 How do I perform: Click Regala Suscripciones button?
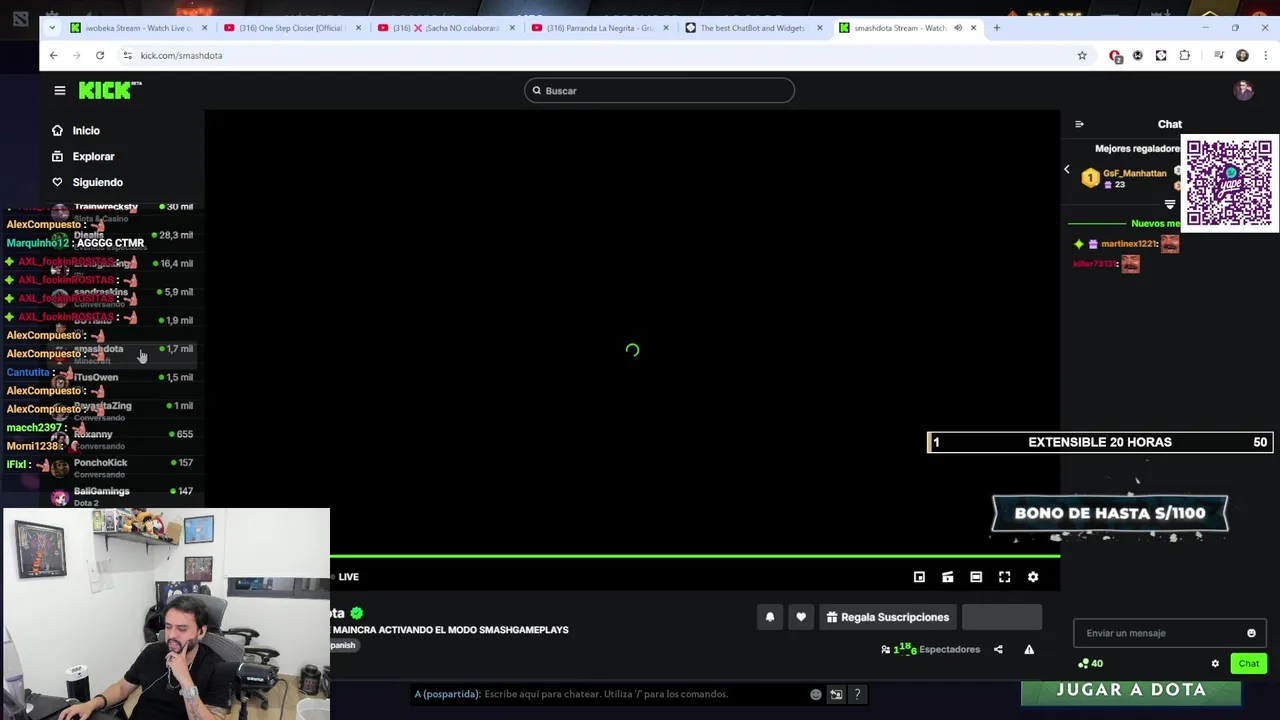[x=887, y=618]
